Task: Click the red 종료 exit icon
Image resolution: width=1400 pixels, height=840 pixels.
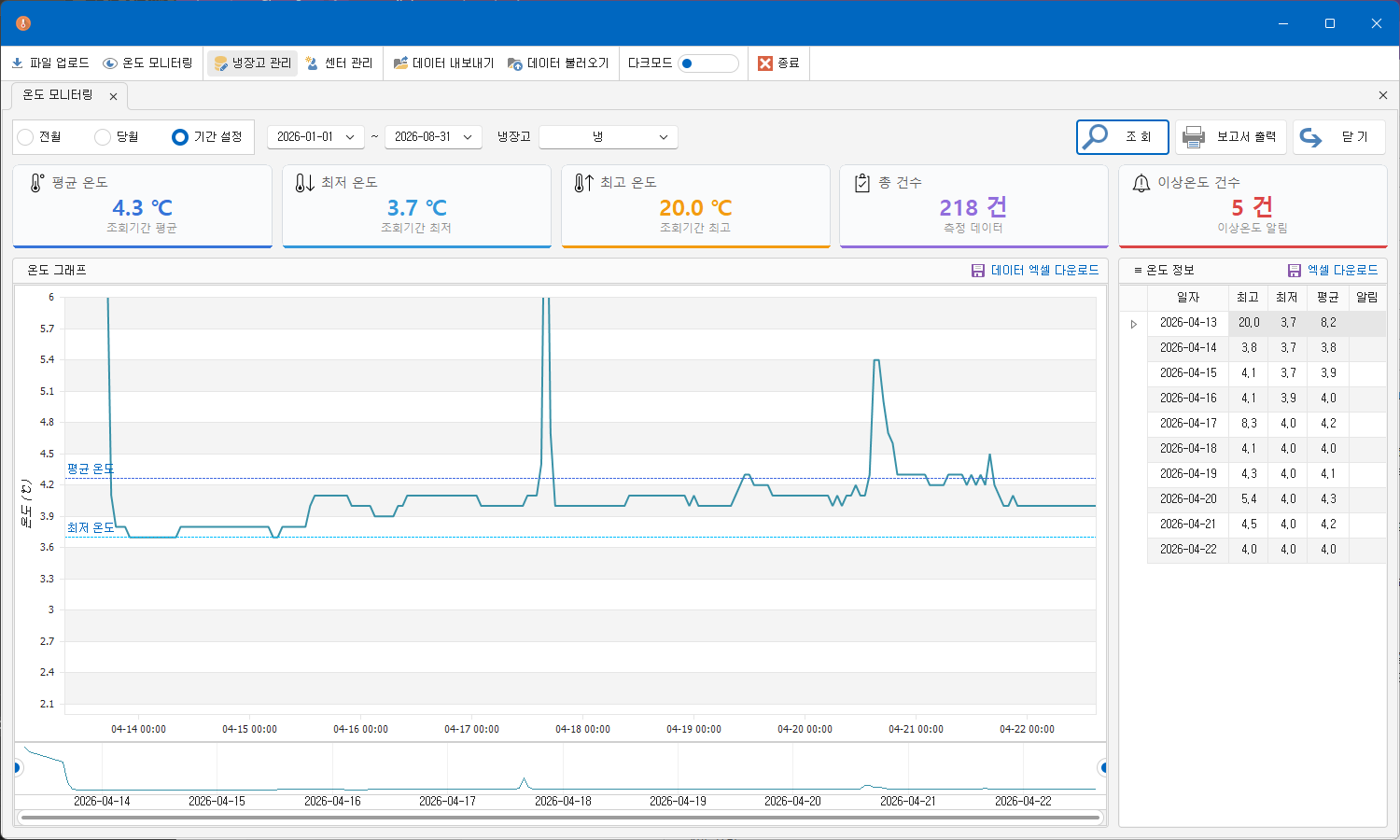Action: [x=765, y=63]
